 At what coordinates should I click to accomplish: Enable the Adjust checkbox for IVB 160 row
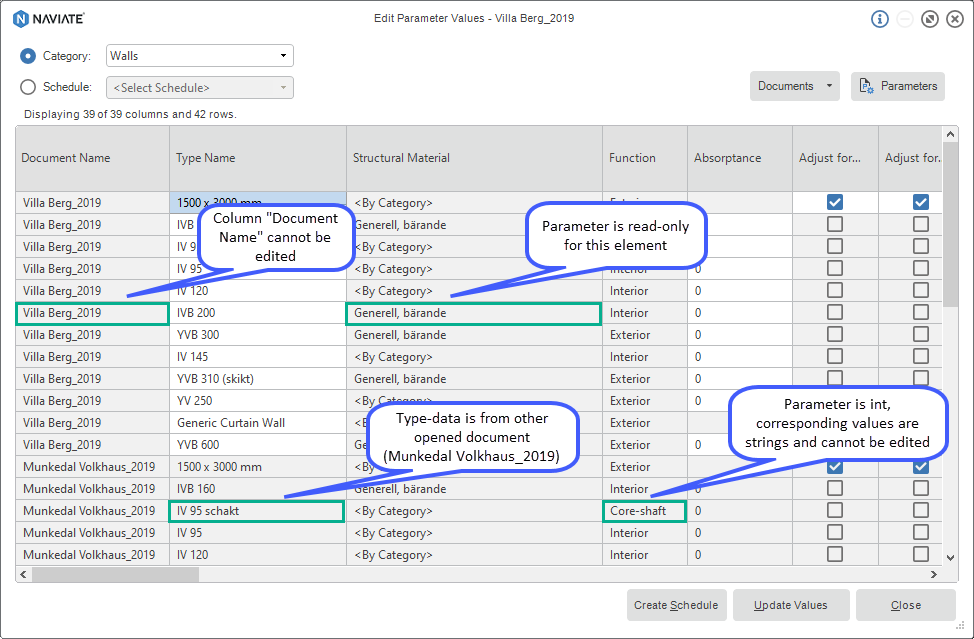pos(834,488)
